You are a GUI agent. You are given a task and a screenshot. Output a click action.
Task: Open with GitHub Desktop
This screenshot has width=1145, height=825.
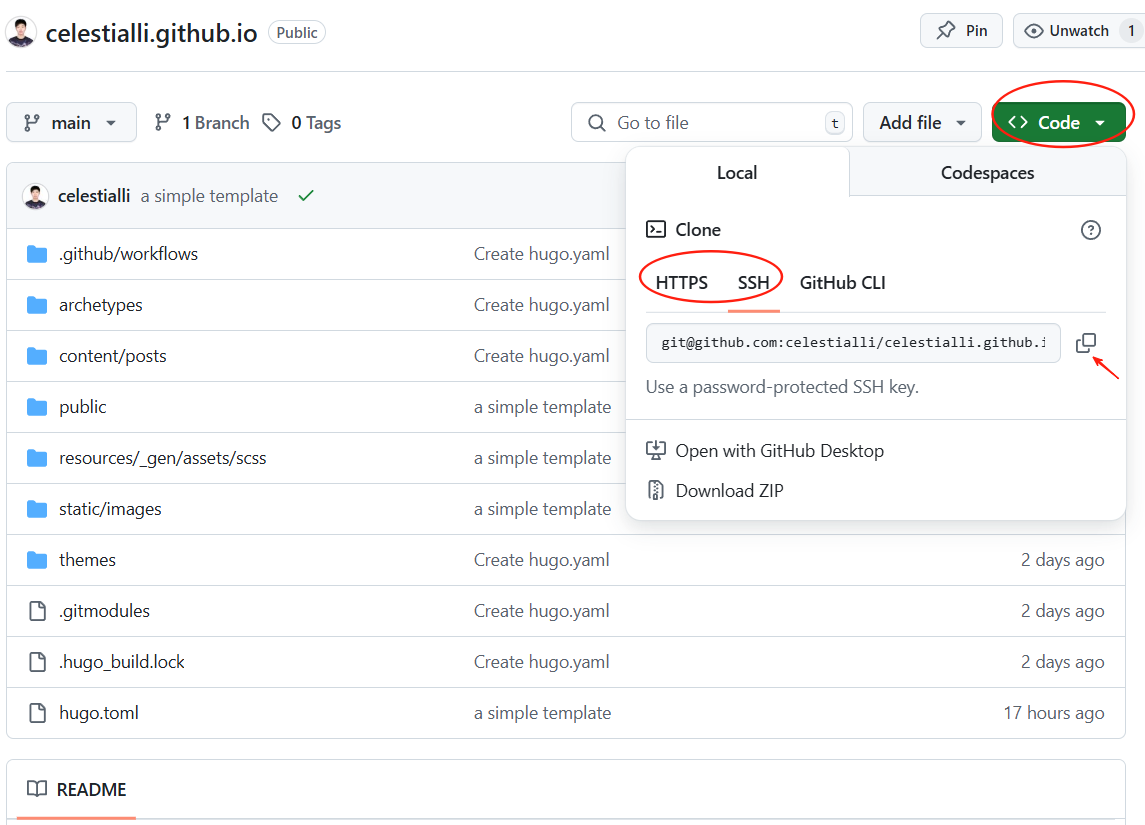[780, 451]
